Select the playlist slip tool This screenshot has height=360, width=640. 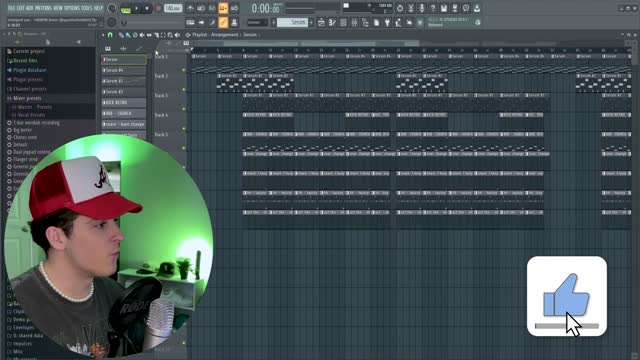click(149, 35)
